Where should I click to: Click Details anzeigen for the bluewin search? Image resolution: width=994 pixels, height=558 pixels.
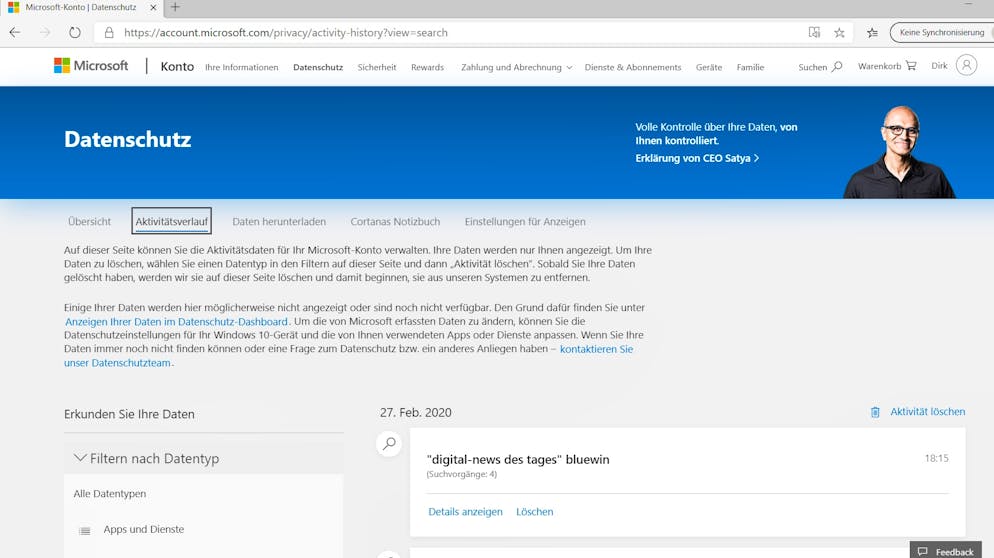(x=465, y=512)
